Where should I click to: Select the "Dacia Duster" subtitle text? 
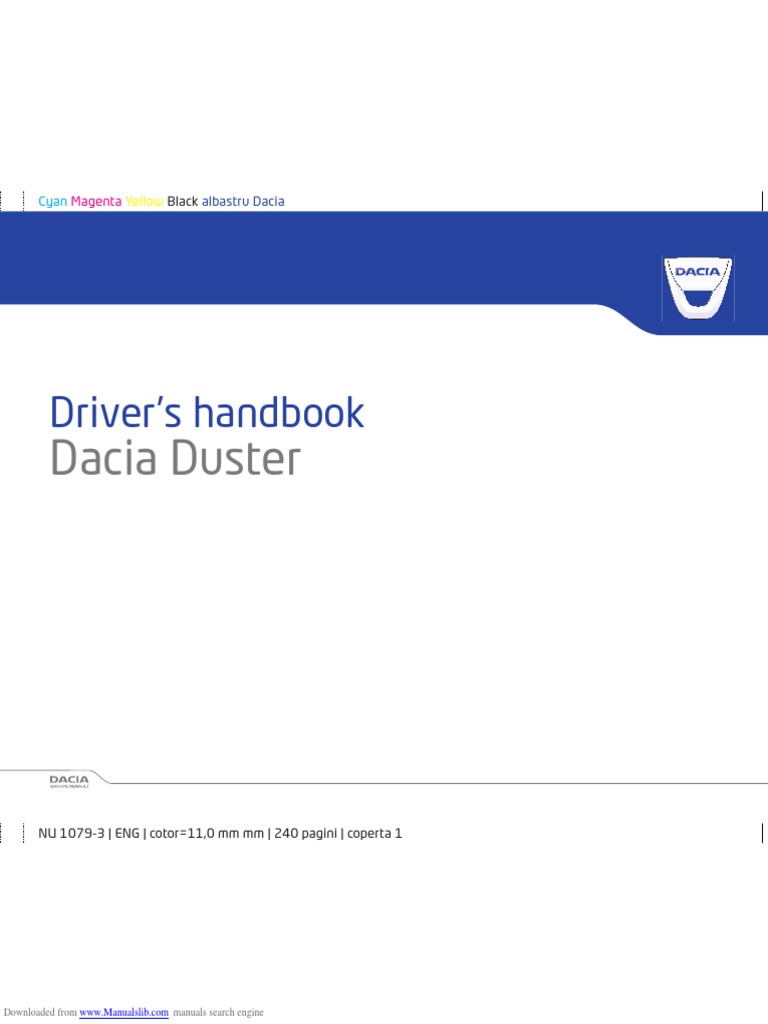click(176, 458)
